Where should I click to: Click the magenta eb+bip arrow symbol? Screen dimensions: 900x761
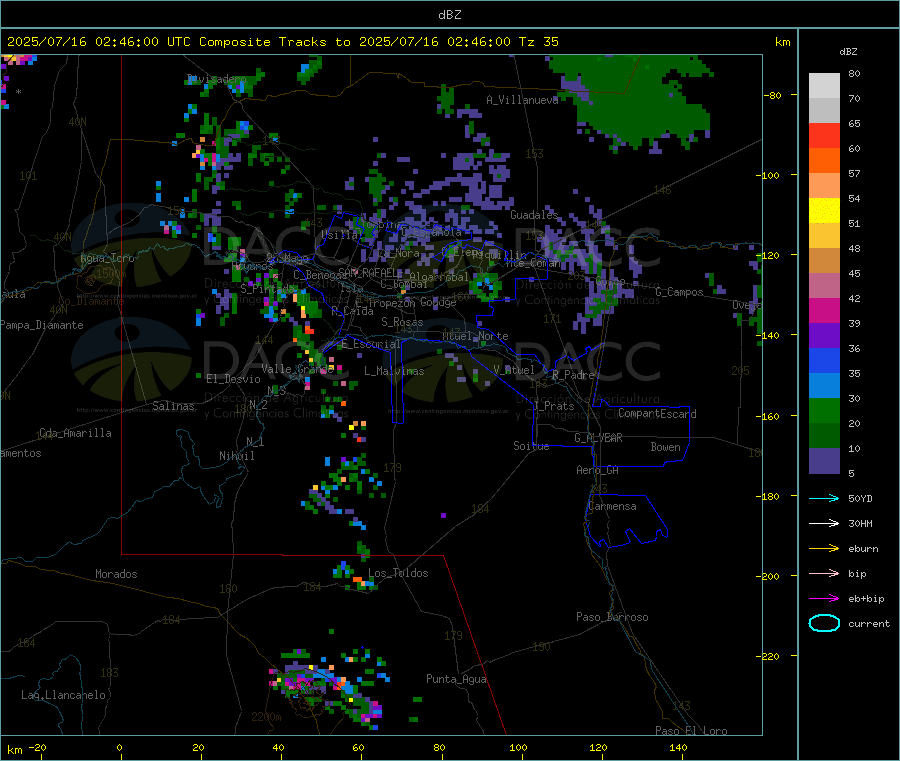coord(824,599)
